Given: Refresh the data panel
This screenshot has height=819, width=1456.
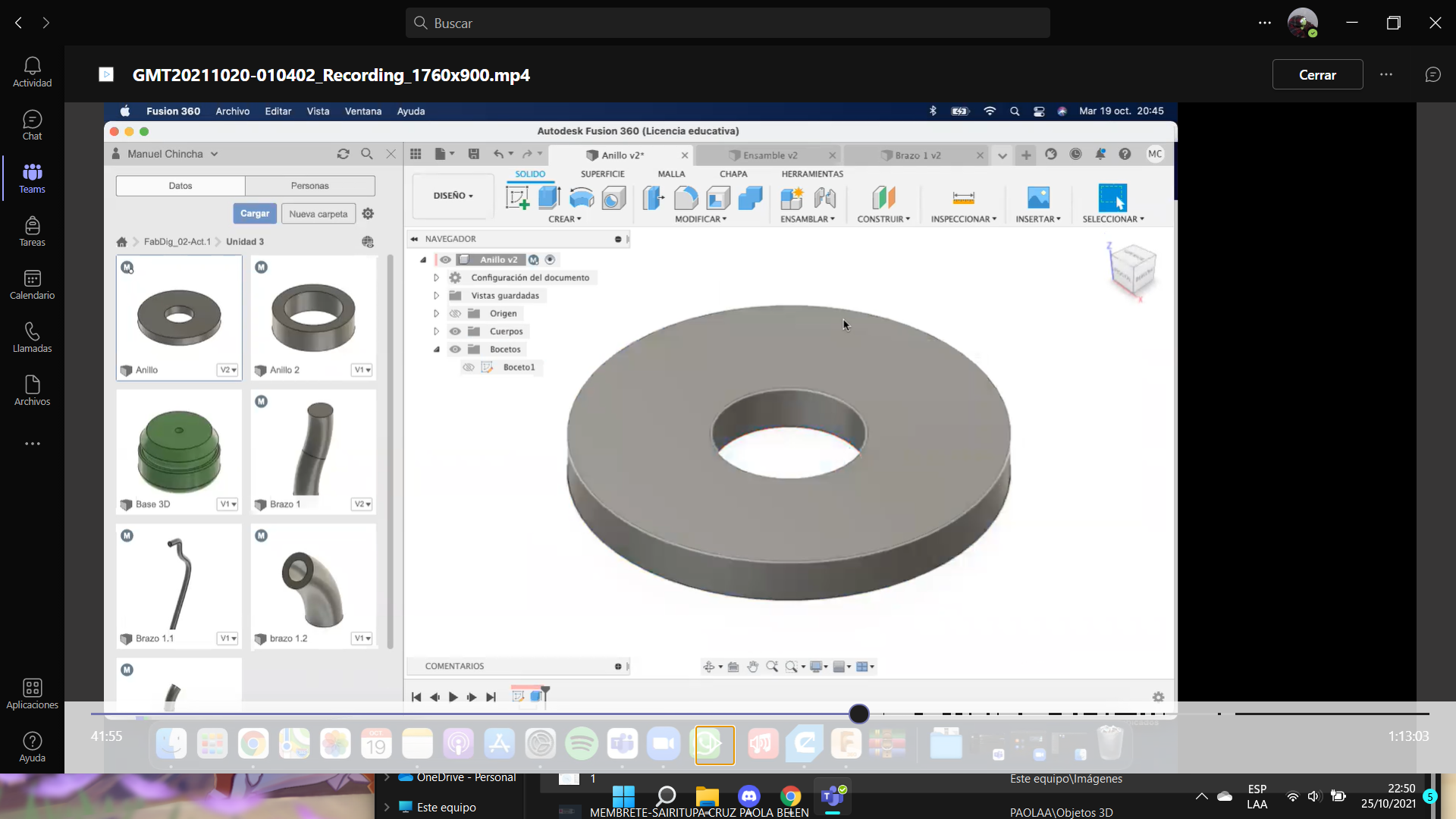Looking at the screenshot, I should click(343, 154).
